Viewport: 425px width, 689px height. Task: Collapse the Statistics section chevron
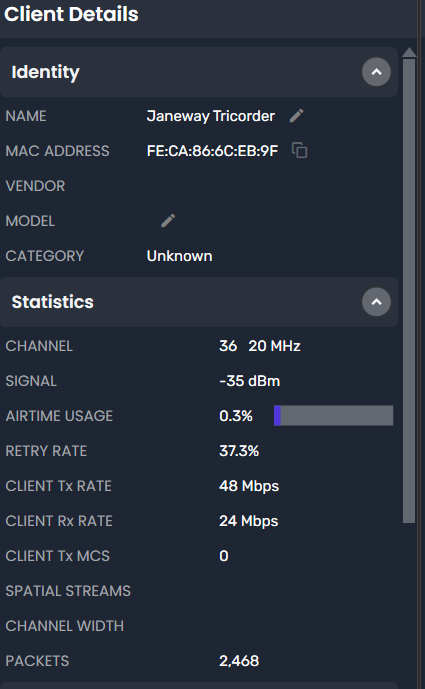click(376, 302)
